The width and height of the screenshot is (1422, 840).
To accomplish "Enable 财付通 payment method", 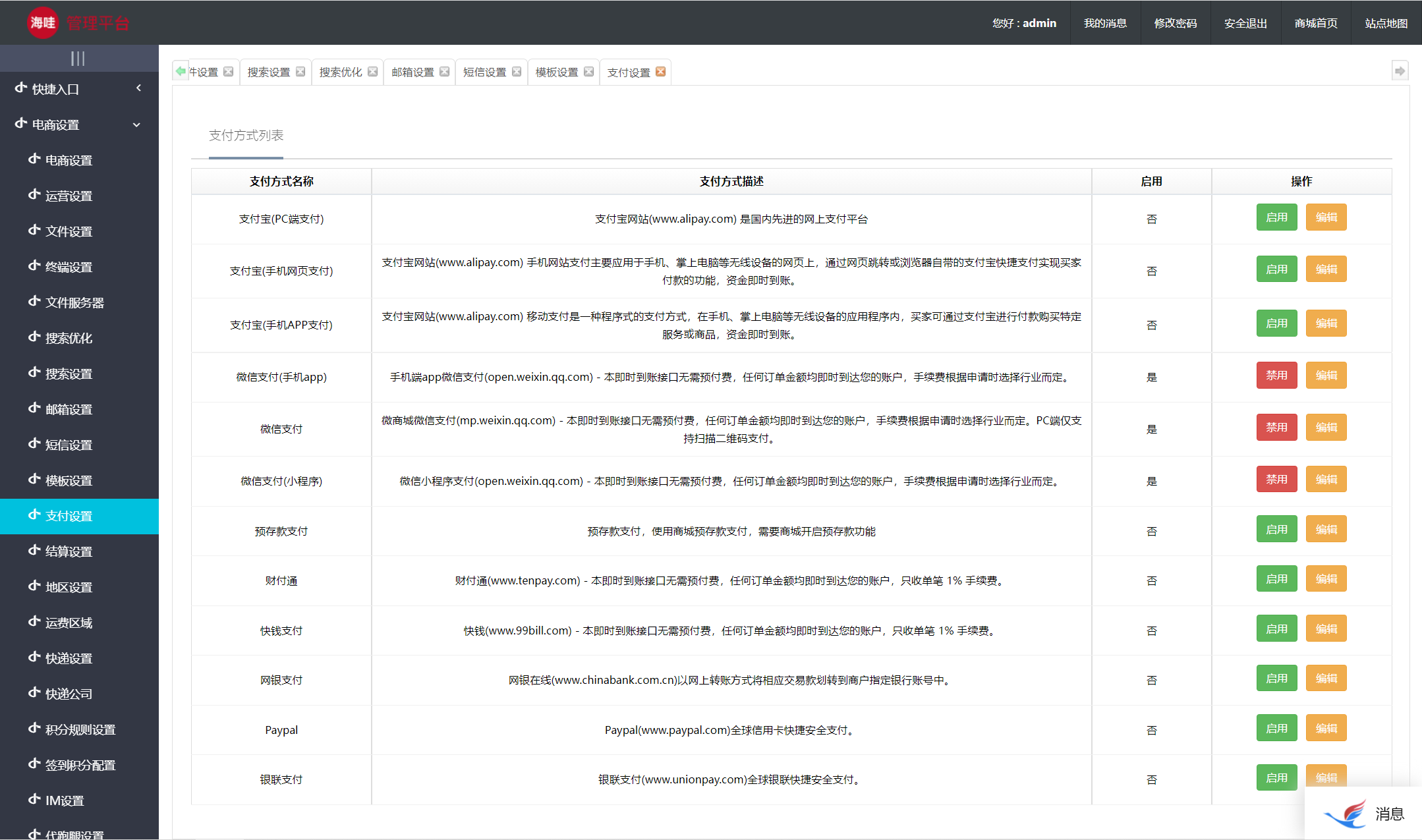I will tap(1276, 579).
